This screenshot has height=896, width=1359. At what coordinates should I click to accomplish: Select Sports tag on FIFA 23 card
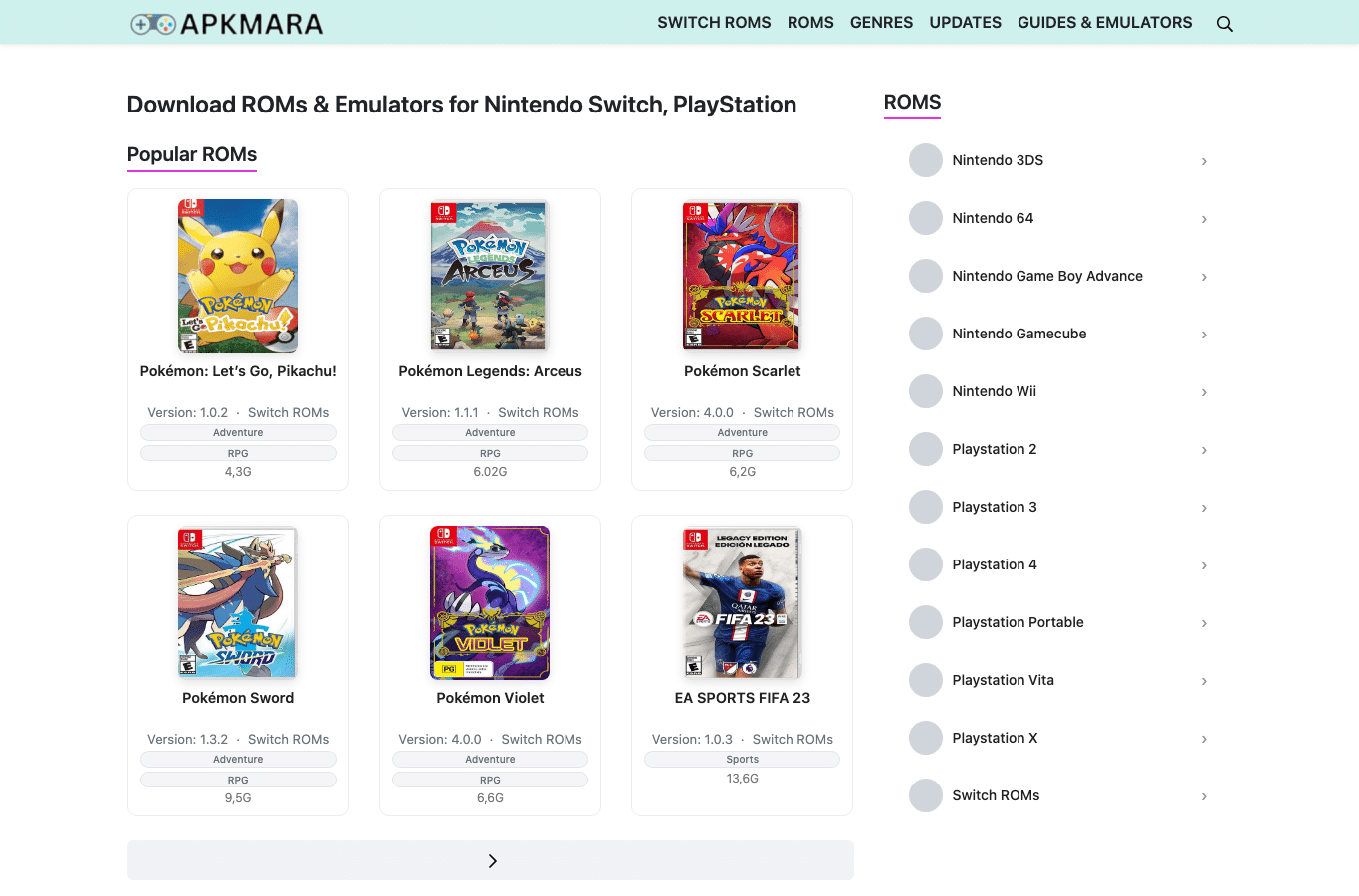pyautogui.click(x=742, y=760)
